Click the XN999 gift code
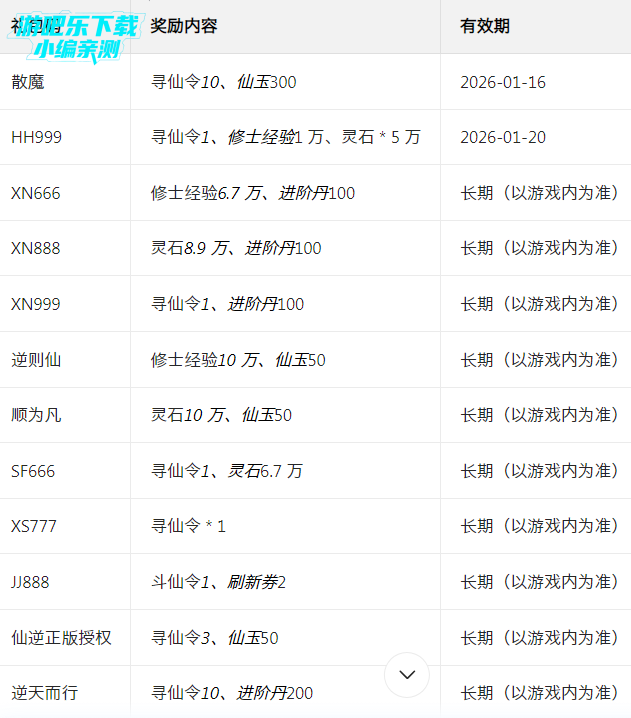 tap(36, 304)
